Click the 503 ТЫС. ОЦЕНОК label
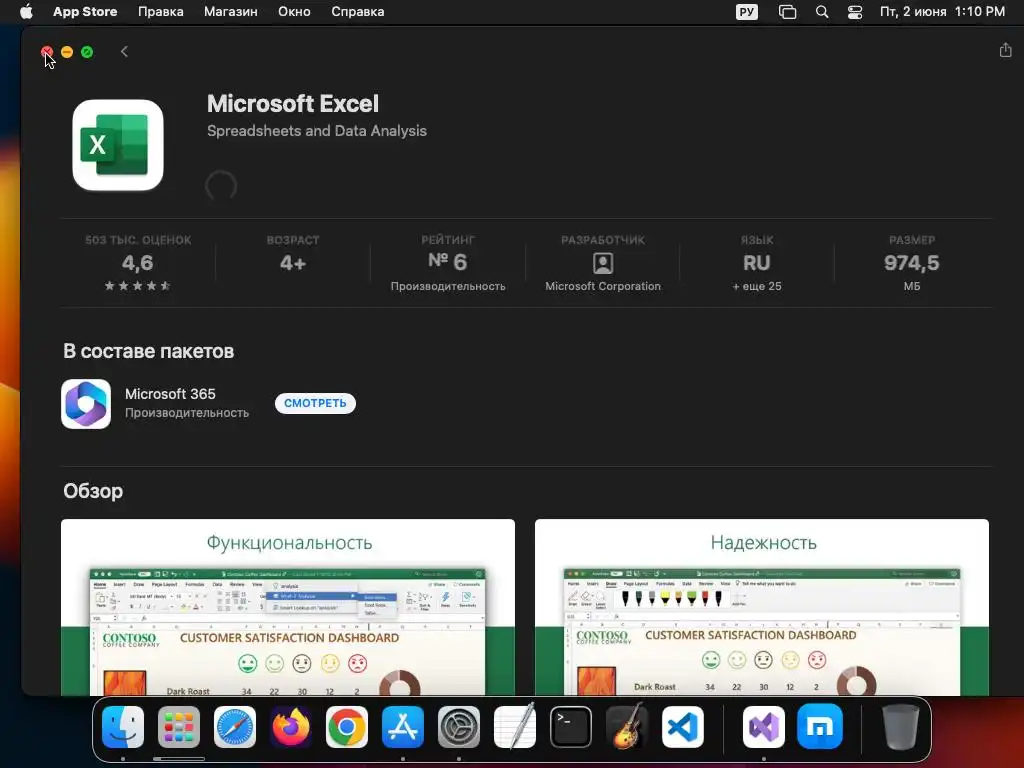1024x768 pixels. (138, 240)
